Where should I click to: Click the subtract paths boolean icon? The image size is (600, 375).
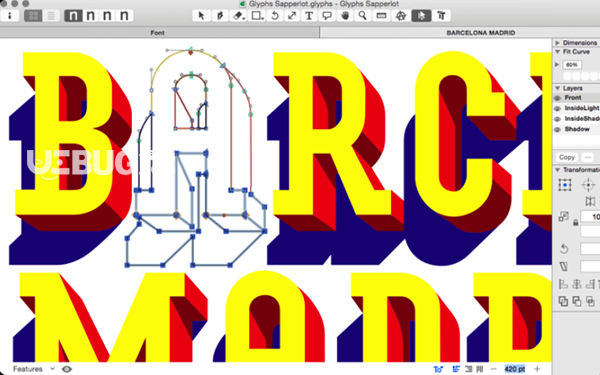coord(577,301)
